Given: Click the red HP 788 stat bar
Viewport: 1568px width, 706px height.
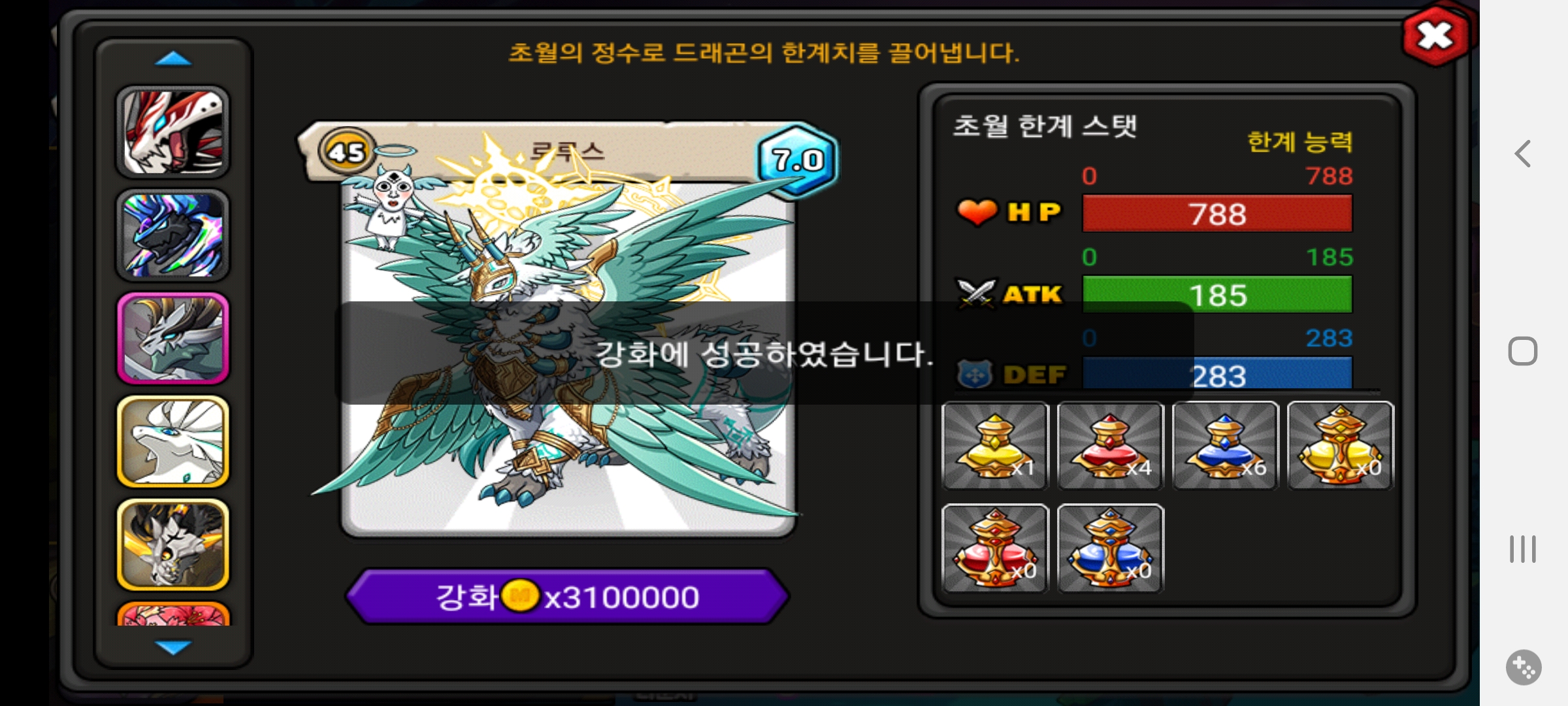Looking at the screenshot, I should 1217,214.
